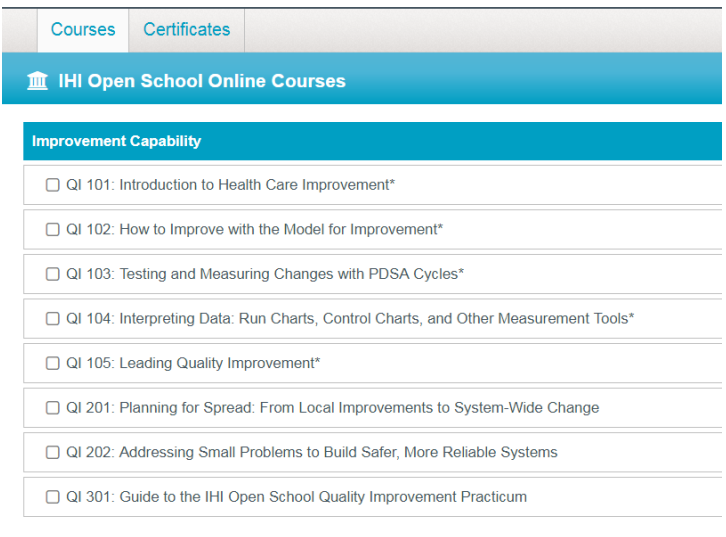Image resolution: width=726 pixels, height=537 pixels.
Task: Open QI 101: Introduction to Health Care Improvement
Action: pos(231,185)
